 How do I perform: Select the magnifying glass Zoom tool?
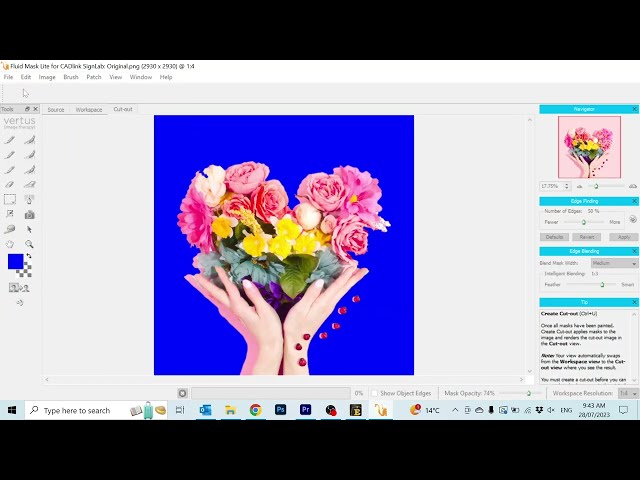coord(29,244)
